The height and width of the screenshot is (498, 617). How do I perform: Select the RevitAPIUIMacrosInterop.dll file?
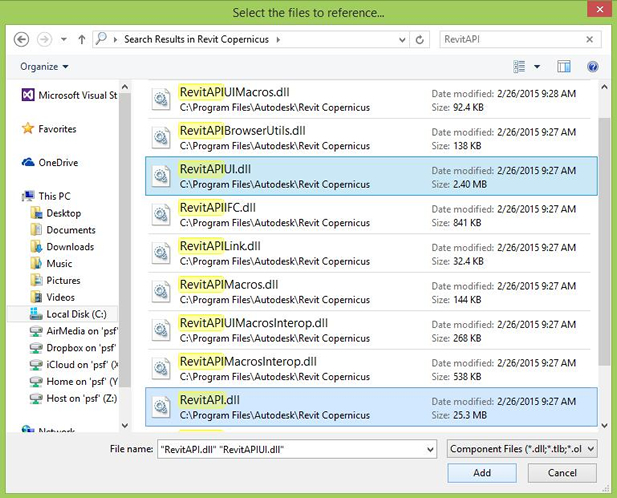(371, 330)
